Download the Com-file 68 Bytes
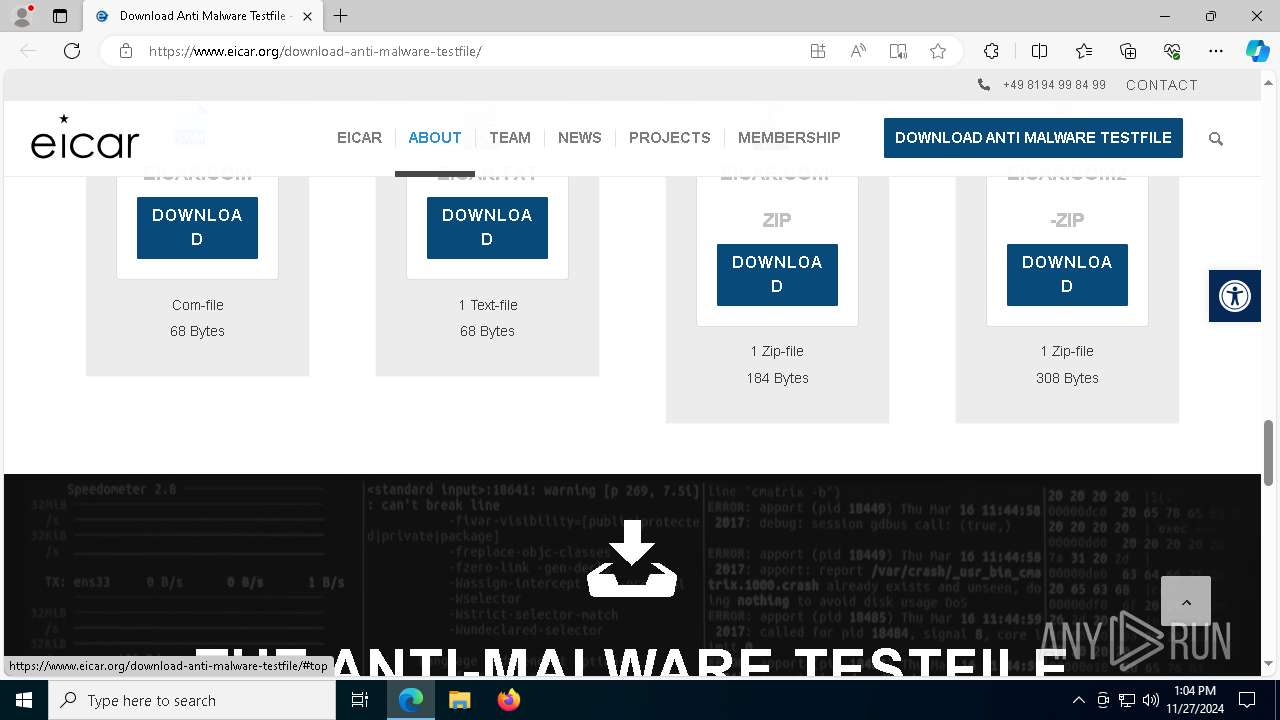The image size is (1280, 720). [x=197, y=227]
